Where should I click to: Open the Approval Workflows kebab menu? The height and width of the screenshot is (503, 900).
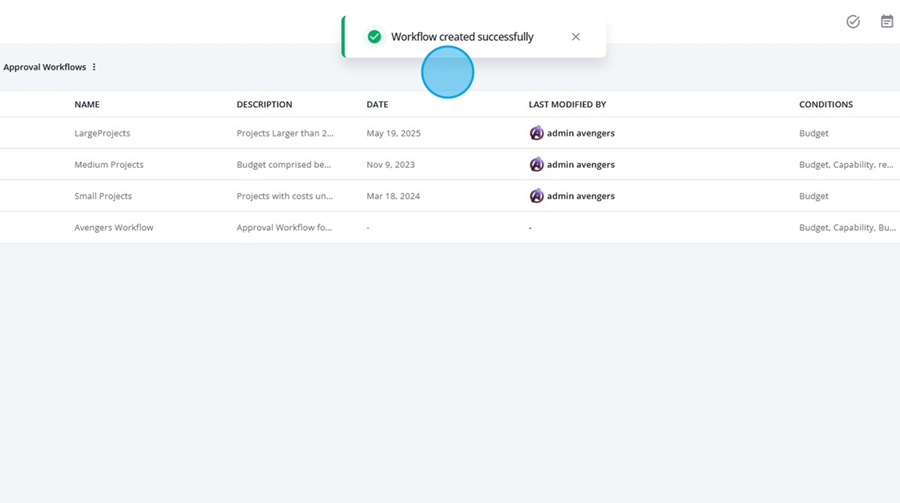[x=94, y=67]
